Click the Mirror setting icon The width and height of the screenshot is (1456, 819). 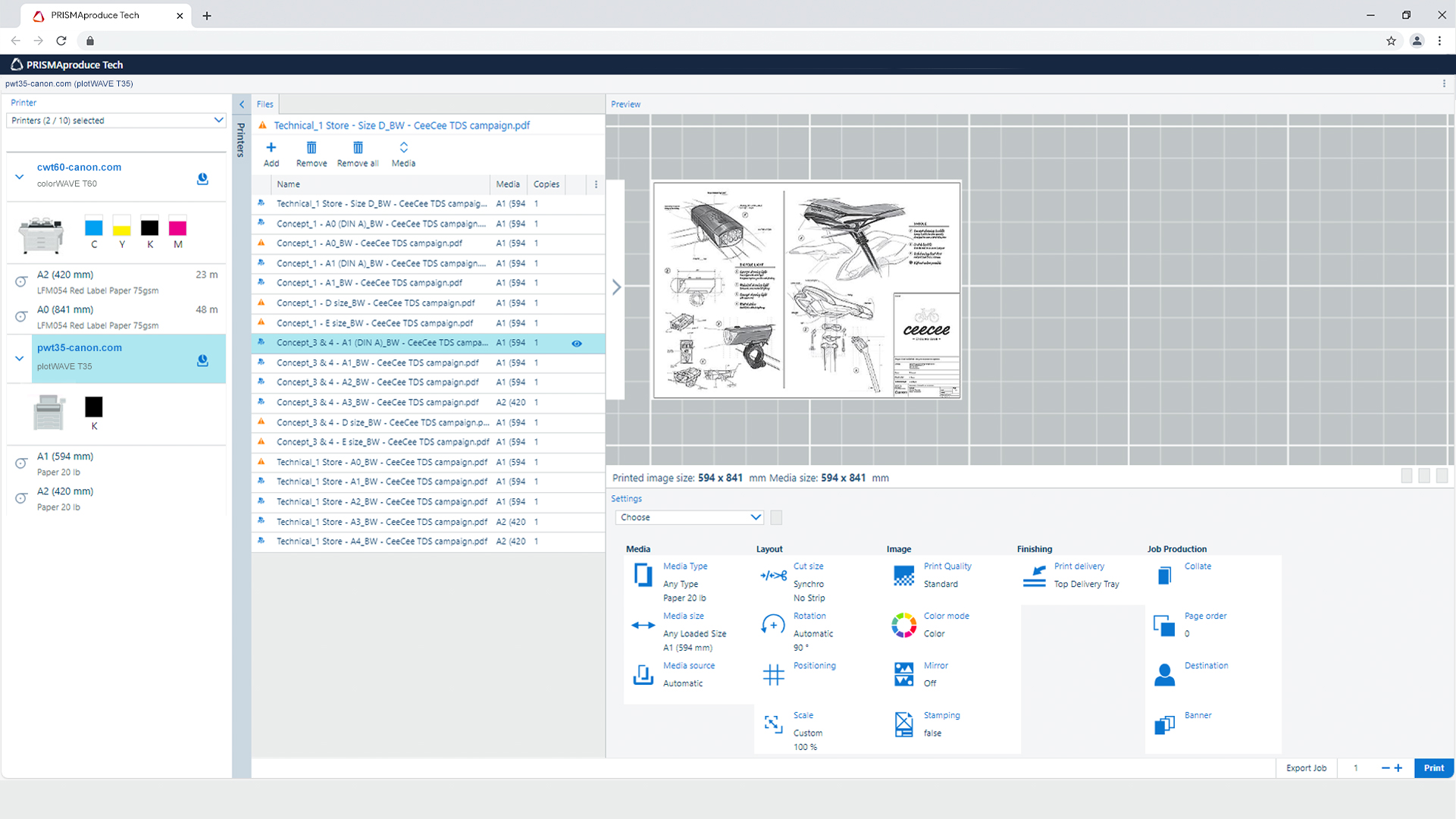click(x=903, y=674)
